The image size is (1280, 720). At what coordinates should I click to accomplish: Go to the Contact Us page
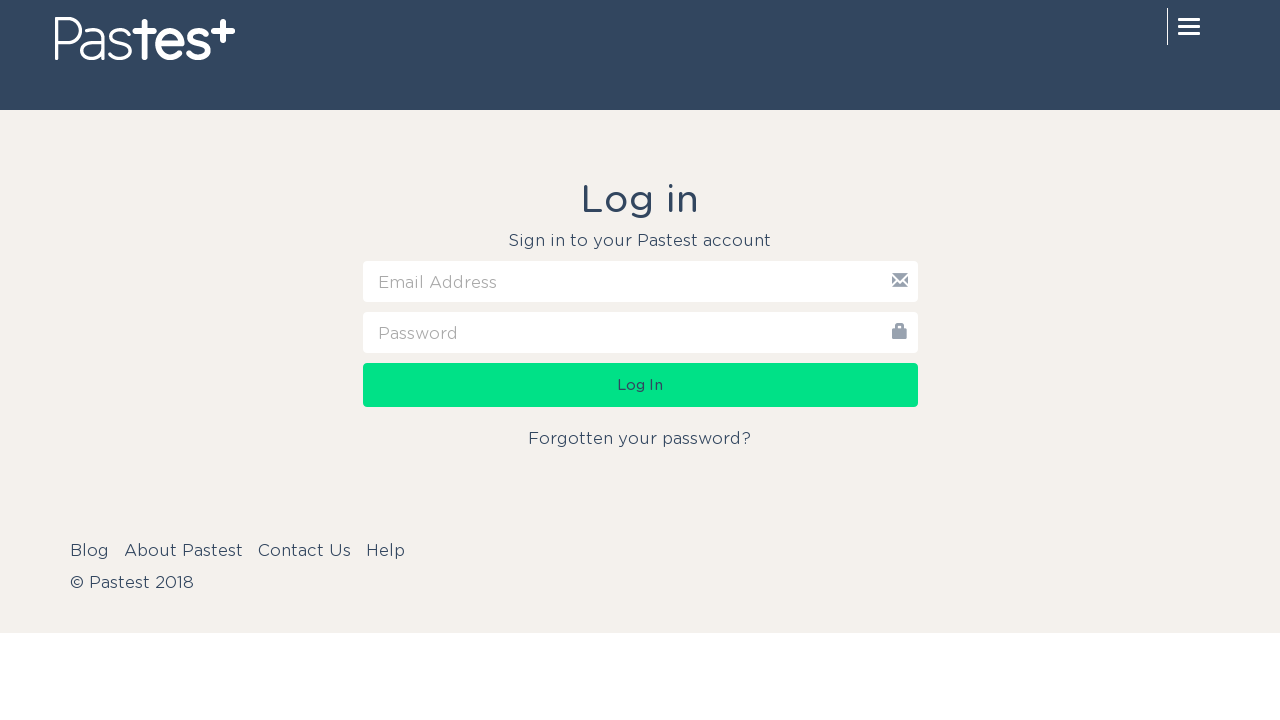[304, 550]
